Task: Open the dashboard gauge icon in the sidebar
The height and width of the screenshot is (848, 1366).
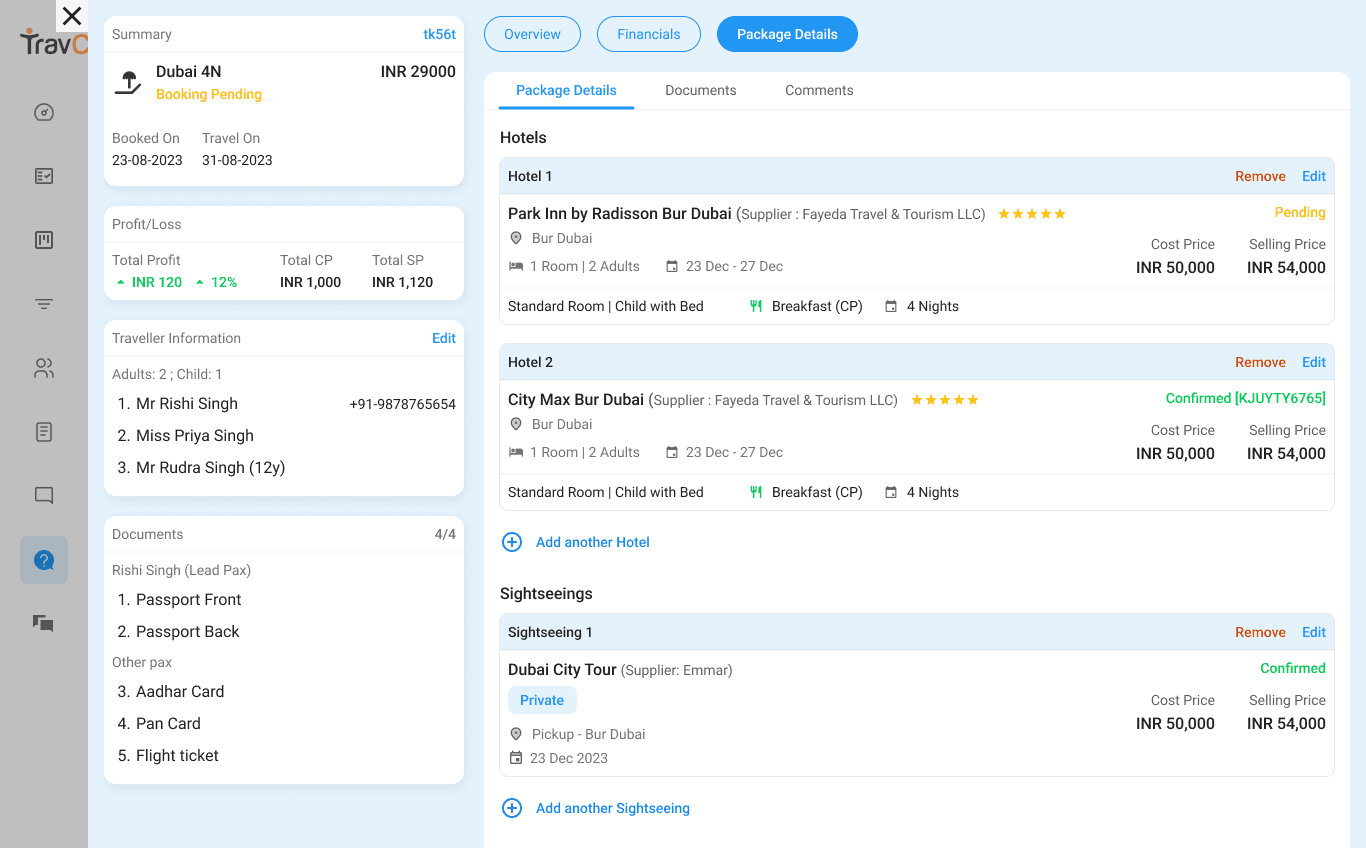Action: point(44,112)
